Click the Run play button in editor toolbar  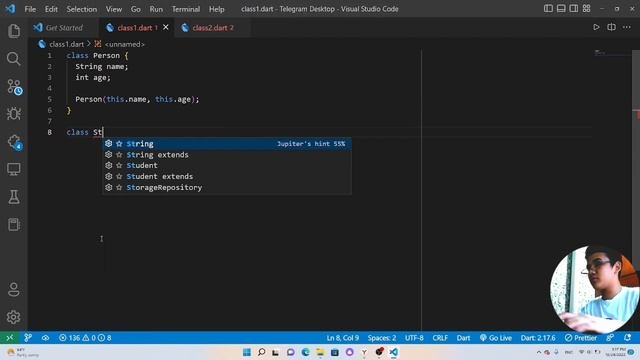click(596, 27)
